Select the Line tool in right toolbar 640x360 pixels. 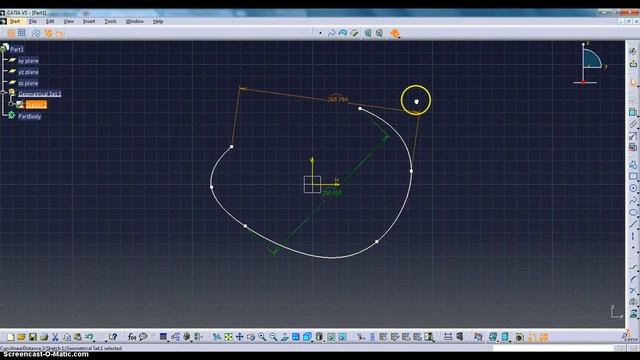click(633, 224)
